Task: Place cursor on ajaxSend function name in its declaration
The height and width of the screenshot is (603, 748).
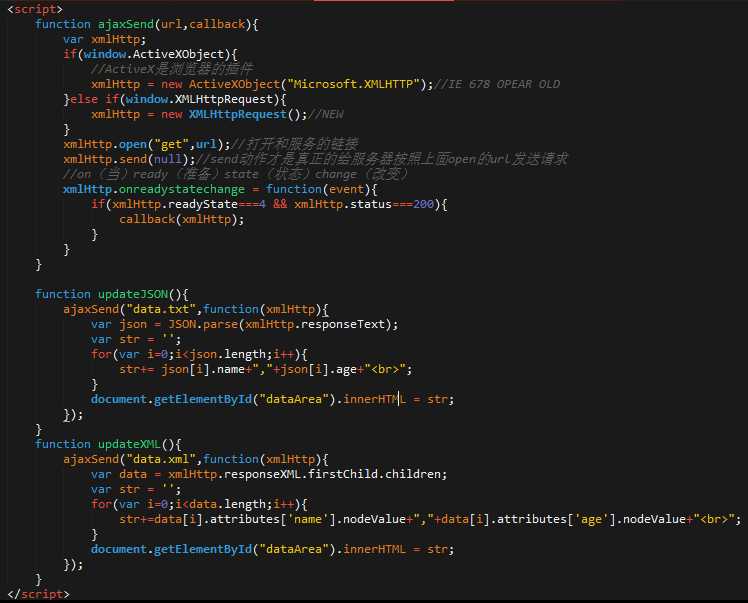Action: [126, 24]
